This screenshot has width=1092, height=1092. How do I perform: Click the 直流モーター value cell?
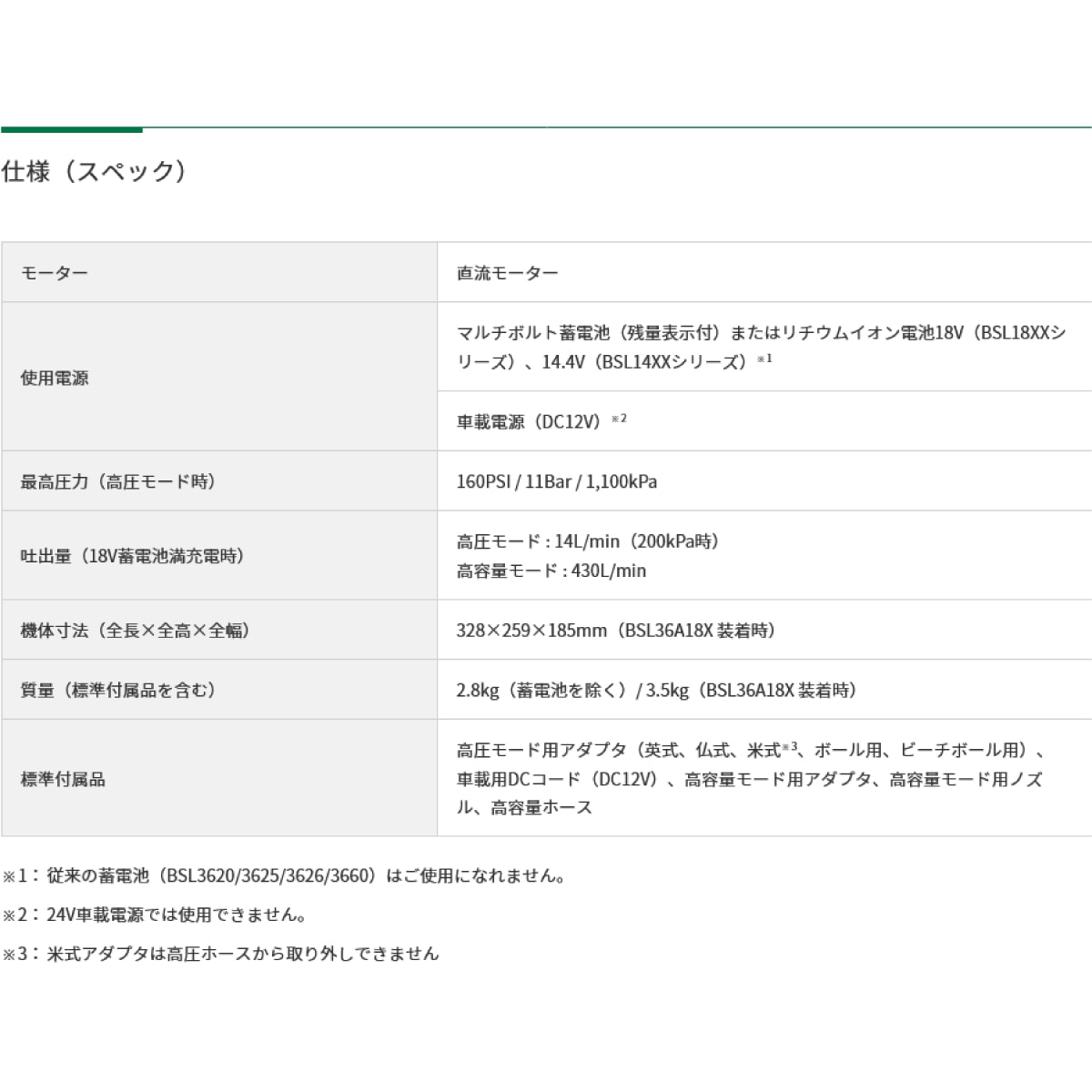(506, 270)
